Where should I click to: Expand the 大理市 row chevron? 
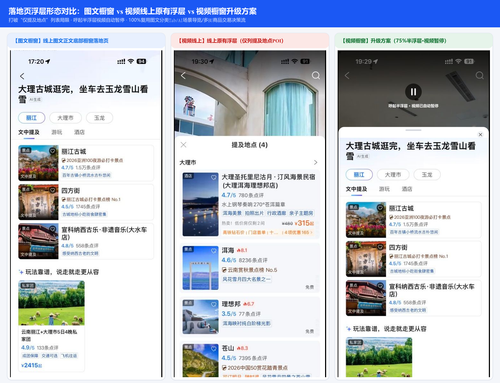(x=315, y=162)
